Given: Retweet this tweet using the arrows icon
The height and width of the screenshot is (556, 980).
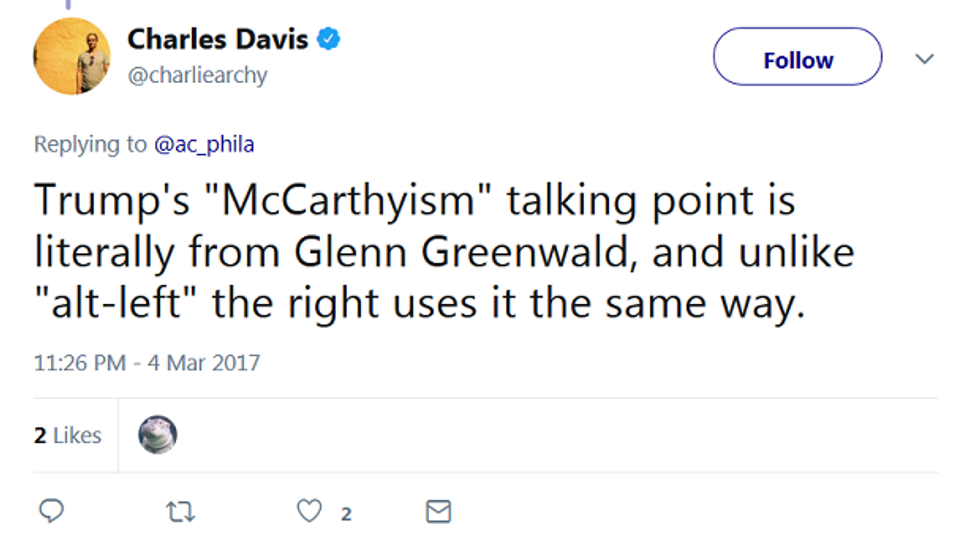Looking at the screenshot, I should pos(180,513).
